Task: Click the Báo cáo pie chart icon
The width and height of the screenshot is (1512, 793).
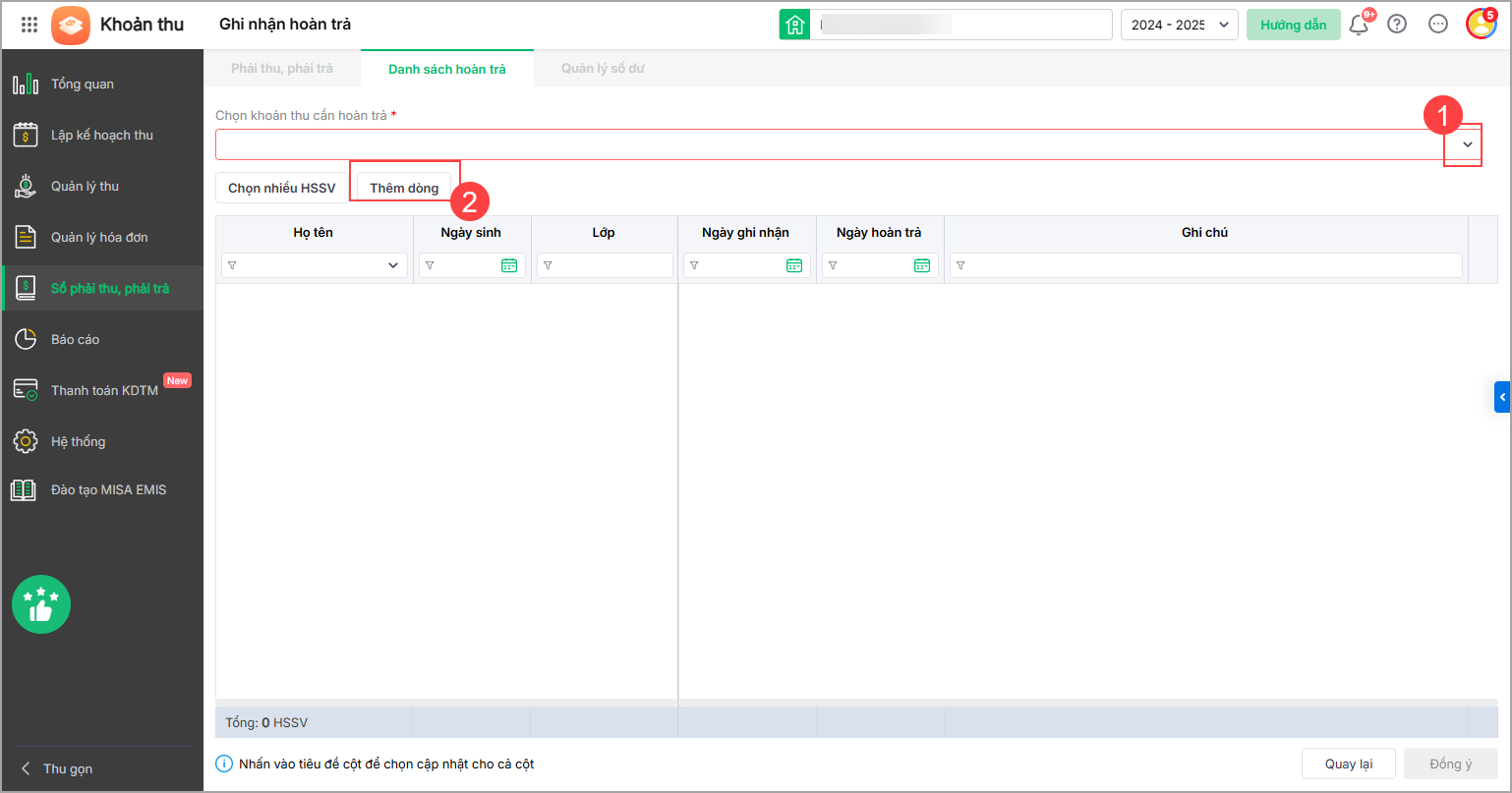Action: click(x=26, y=340)
